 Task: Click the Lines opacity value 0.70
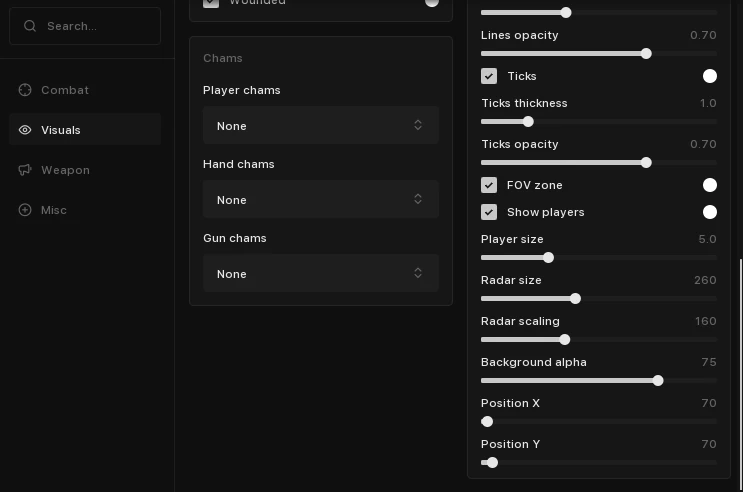click(x=703, y=35)
